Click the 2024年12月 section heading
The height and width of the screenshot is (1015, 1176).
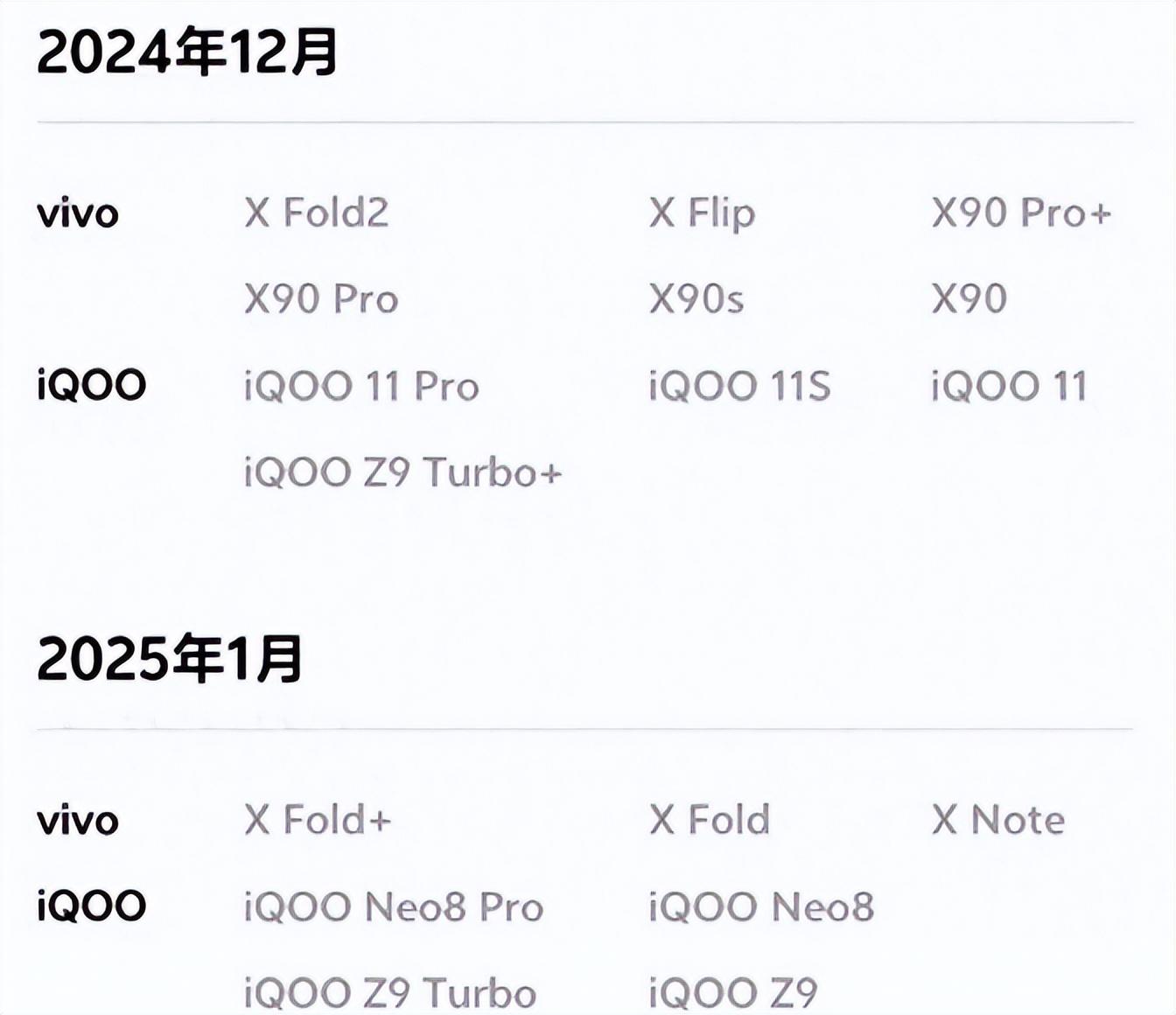pos(186,52)
